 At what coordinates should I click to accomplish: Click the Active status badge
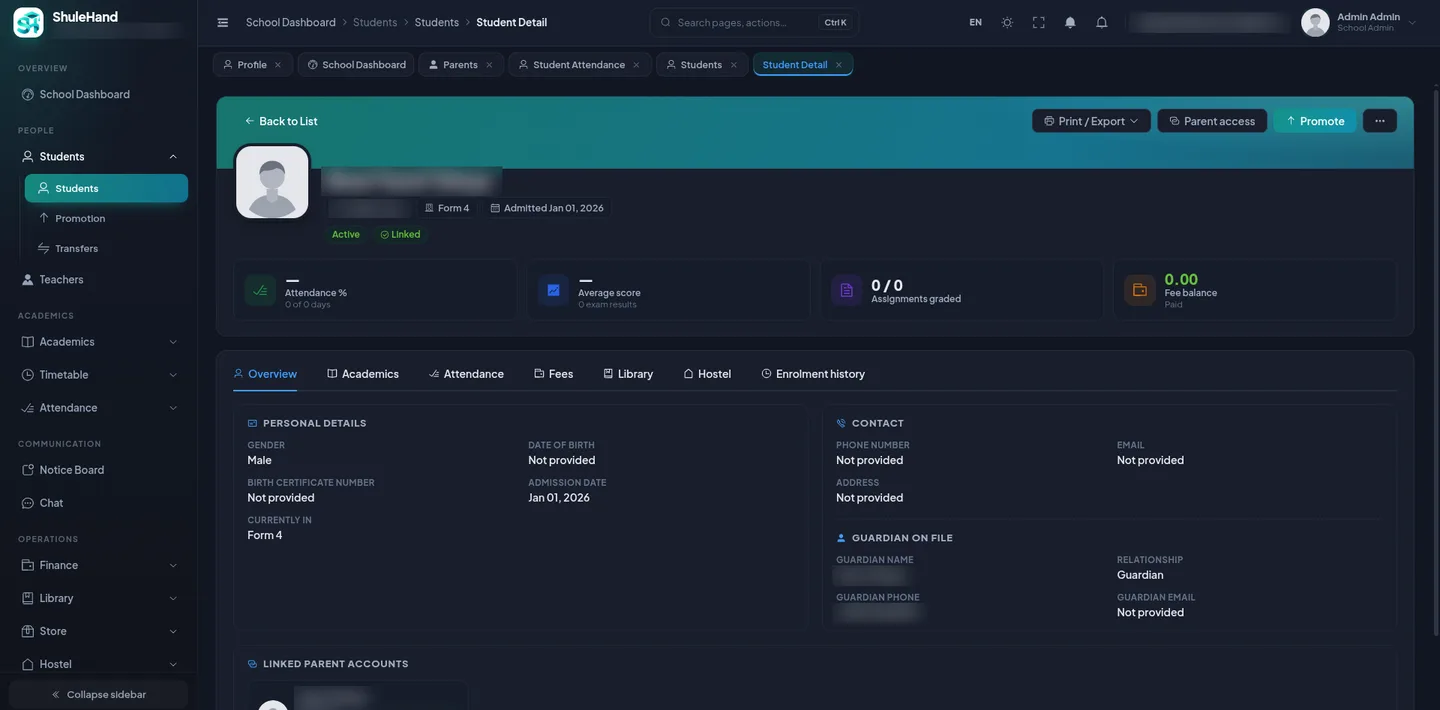point(346,235)
